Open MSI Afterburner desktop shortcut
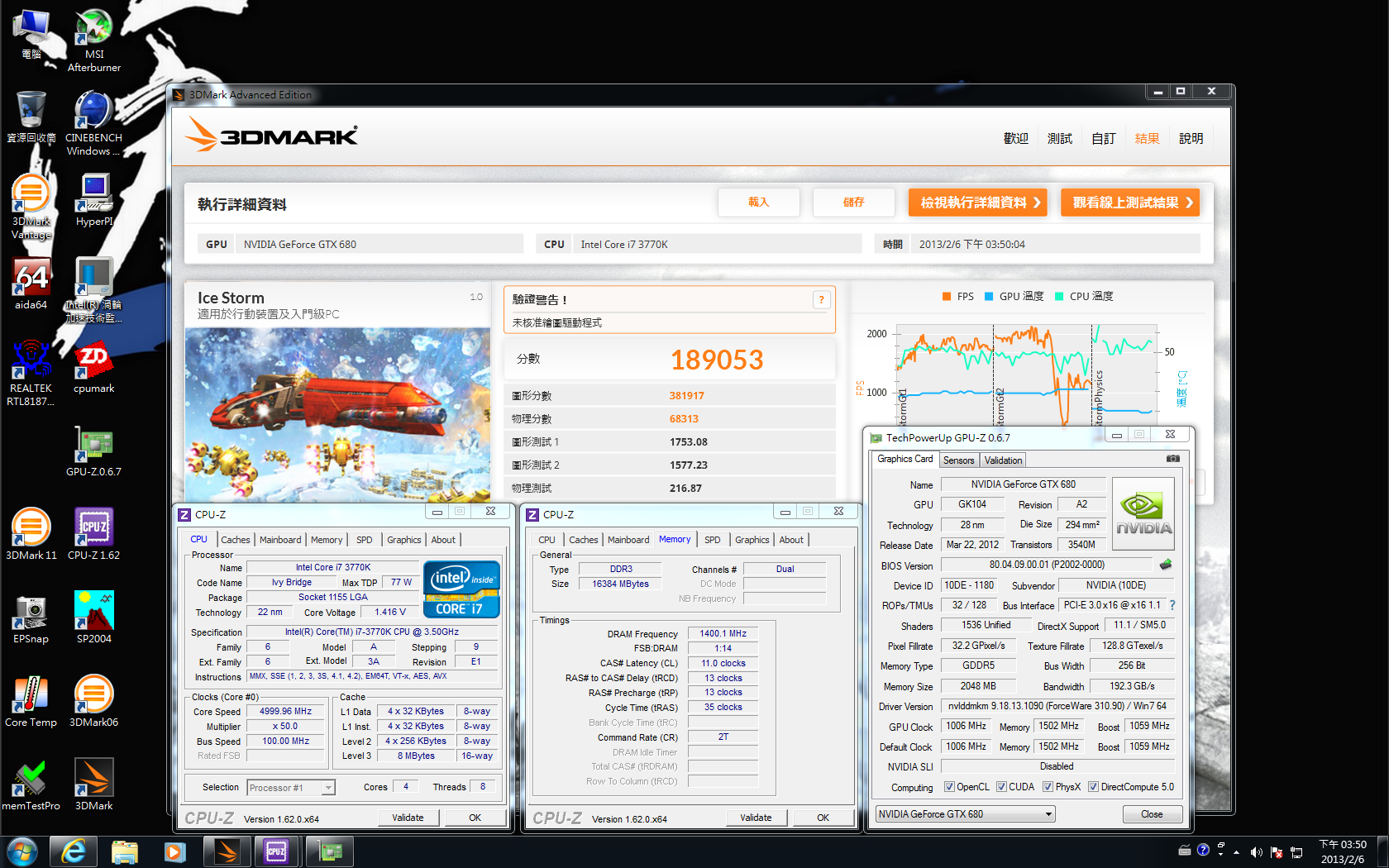This screenshot has width=1389, height=868. pyautogui.click(x=94, y=39)
